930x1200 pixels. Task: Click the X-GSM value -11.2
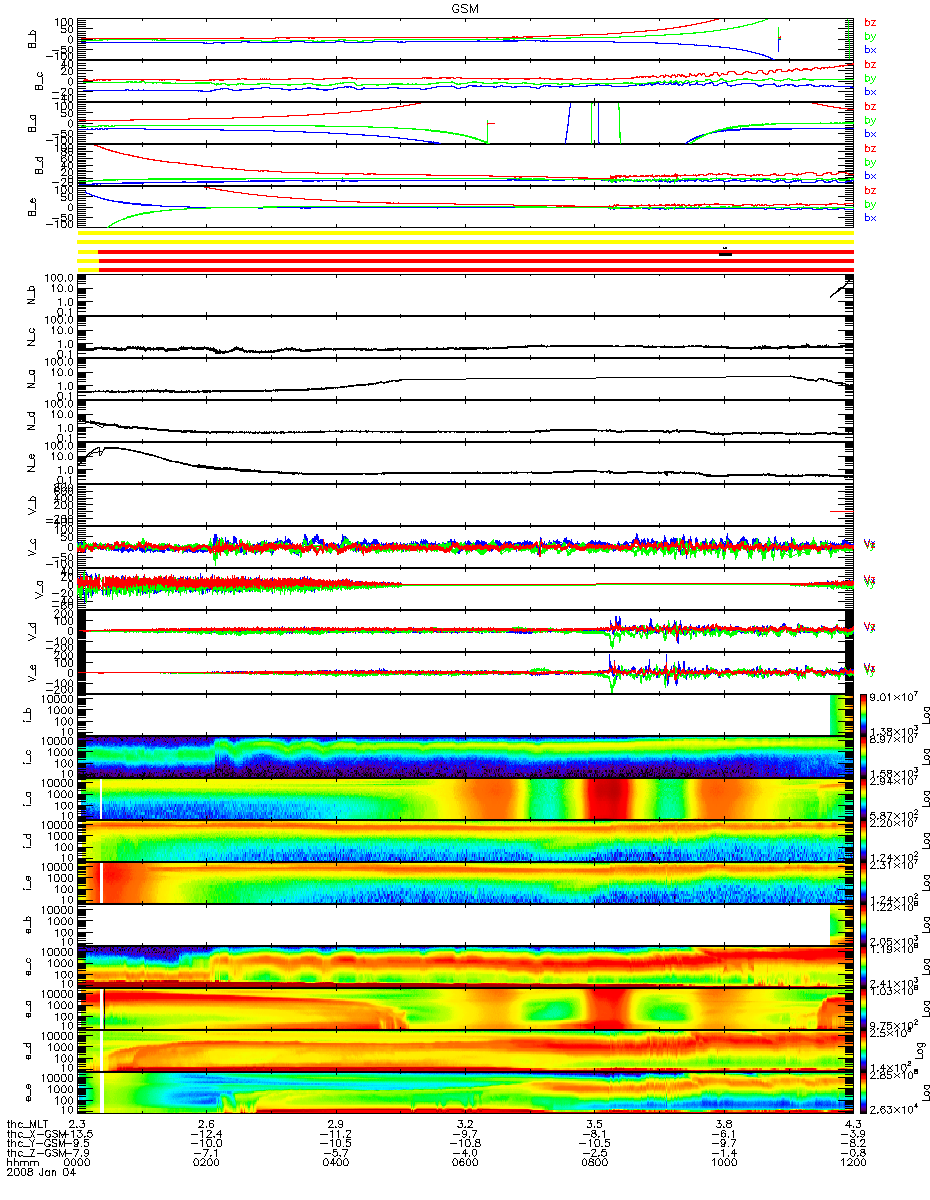coord(338,1135)
